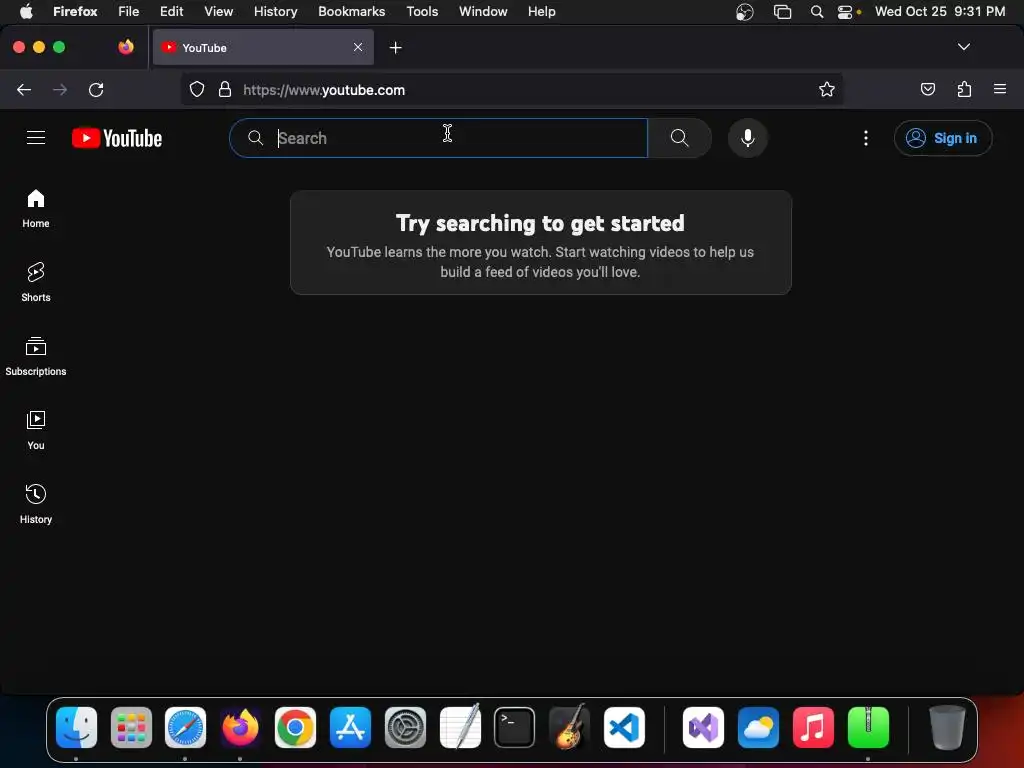Open Spotlight search in menu bar
Screen dimensions: 1024x768
pos(816,11)
